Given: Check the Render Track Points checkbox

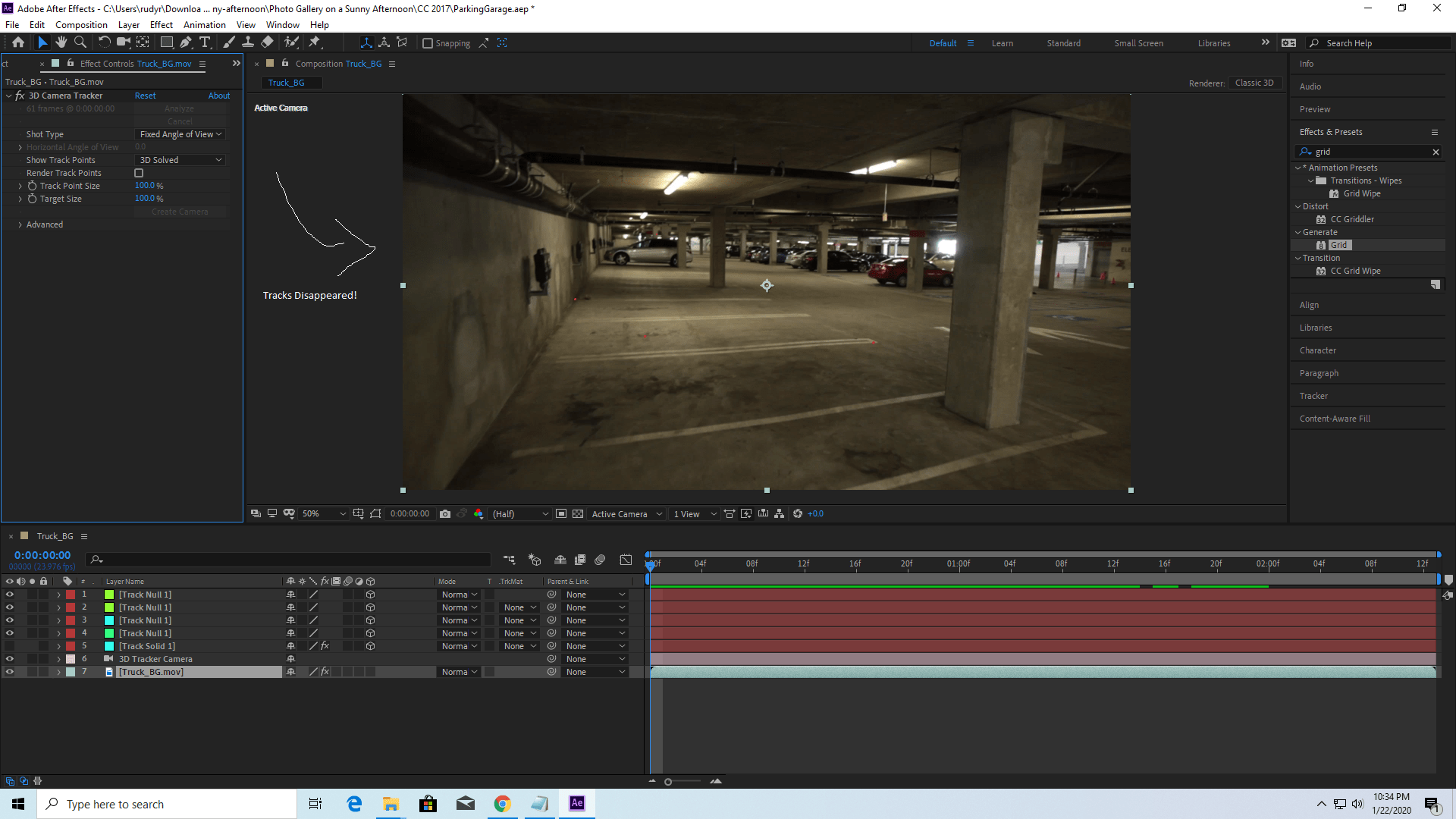Looking at the screenshot, I should 139,173.
